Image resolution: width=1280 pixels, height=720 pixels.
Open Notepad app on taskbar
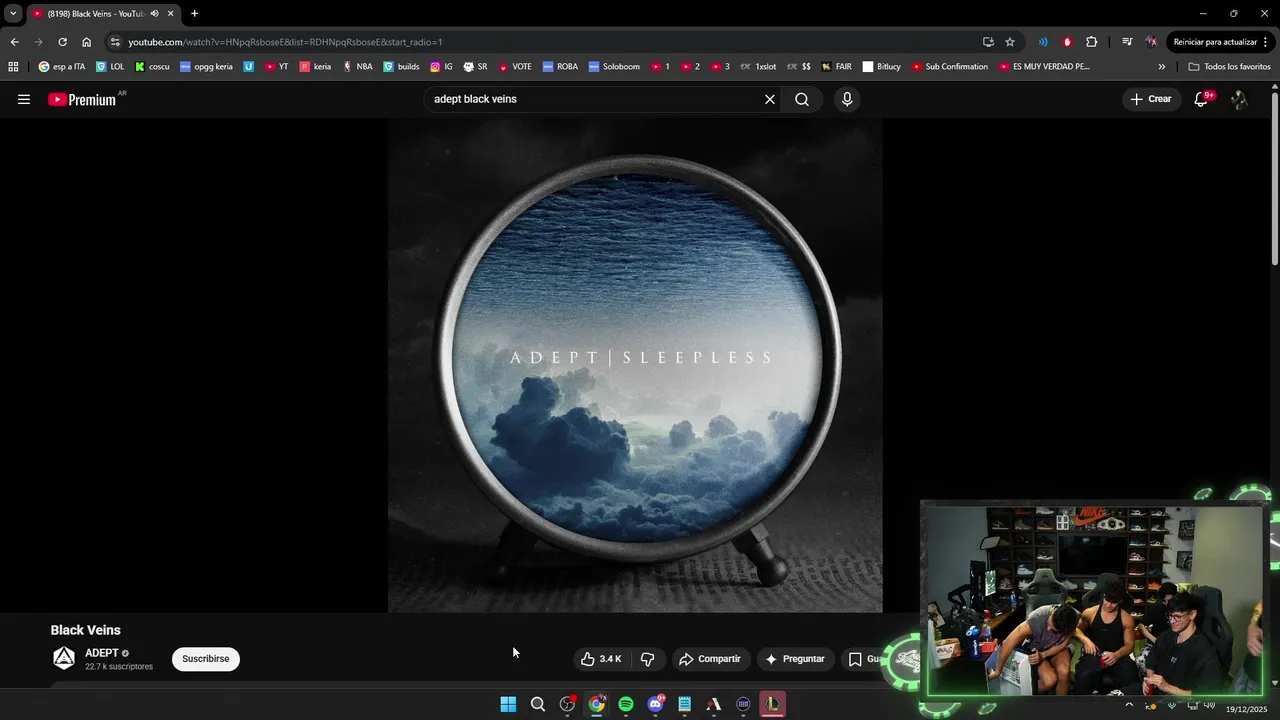point(685,704)
